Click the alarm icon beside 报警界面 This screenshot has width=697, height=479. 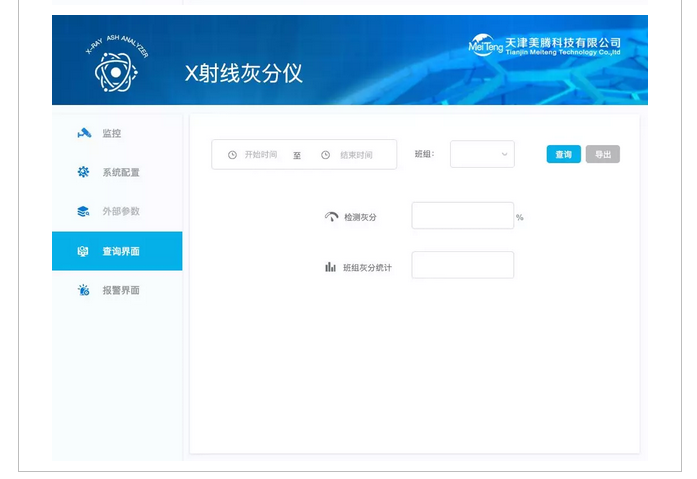pyautogui.click(x=84, y=290)
